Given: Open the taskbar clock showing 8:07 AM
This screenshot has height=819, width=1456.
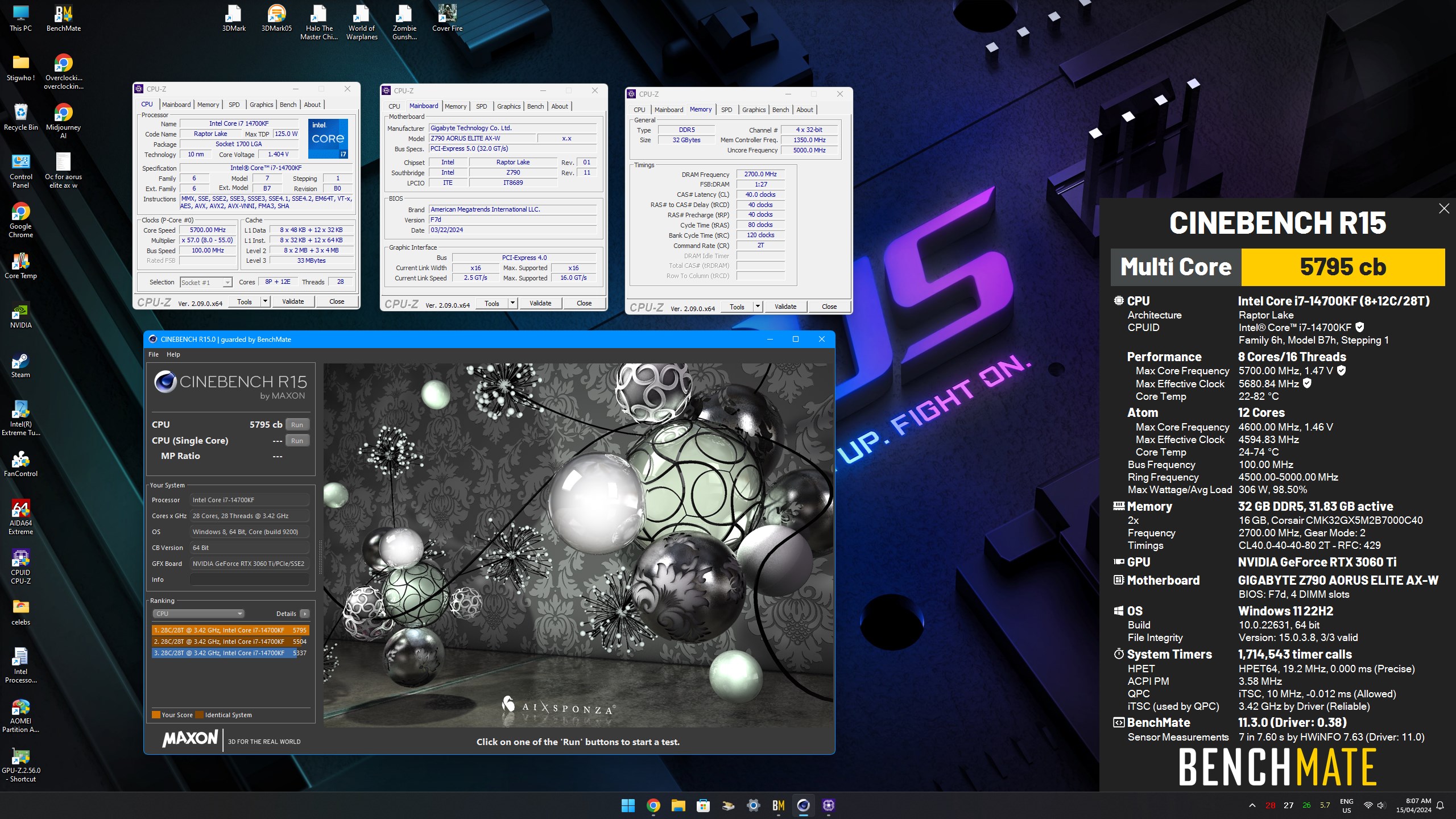Looking at the screenshot, I should point(1413,805).
